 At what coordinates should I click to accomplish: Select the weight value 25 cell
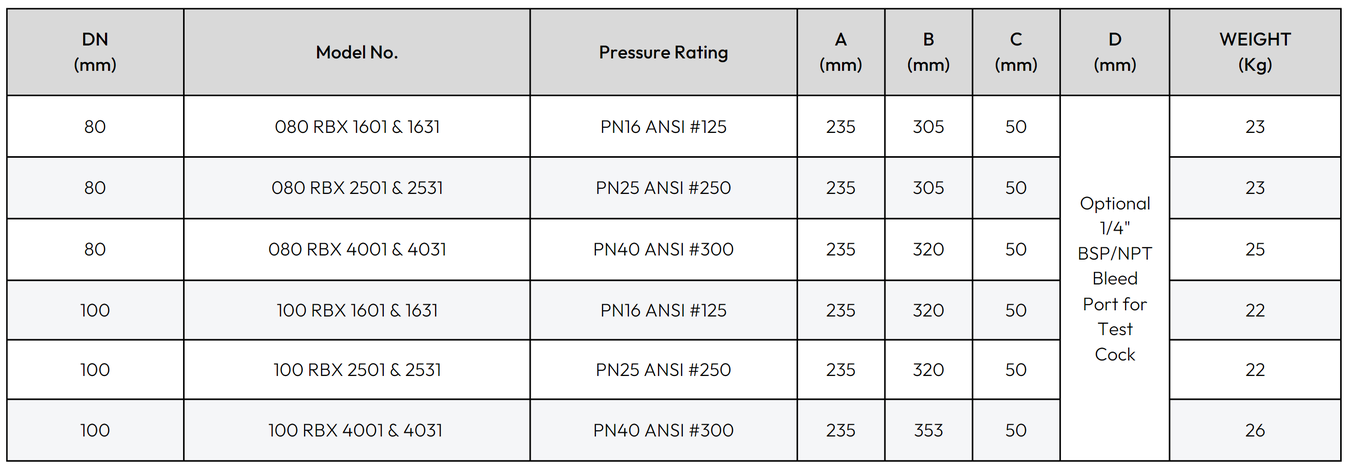pyautogui.click(x=1255, y=249)
